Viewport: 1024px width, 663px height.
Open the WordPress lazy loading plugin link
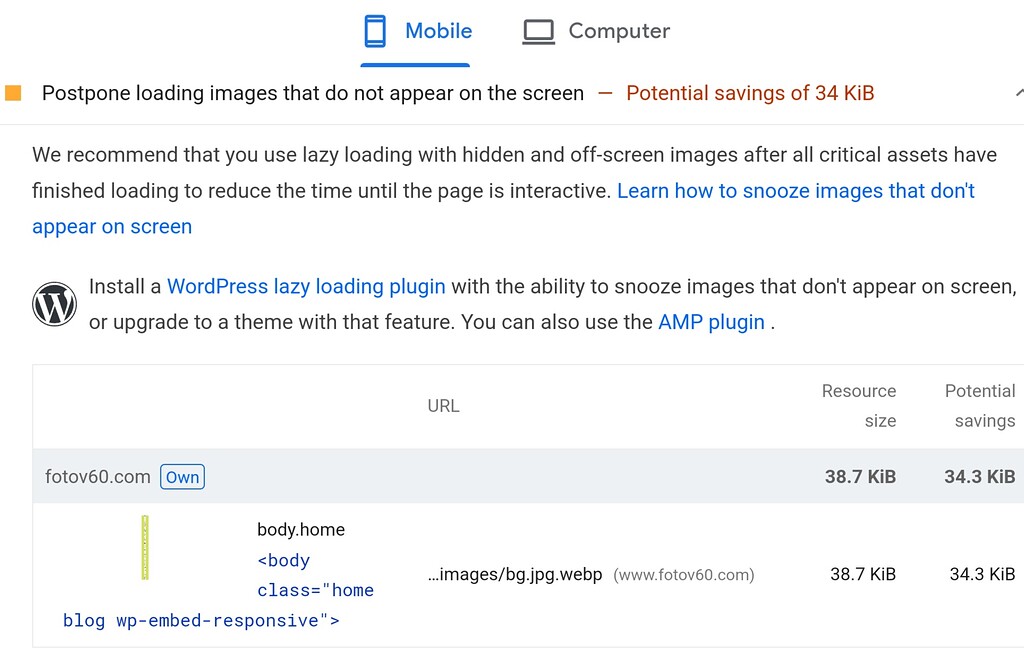coord(305,286)
